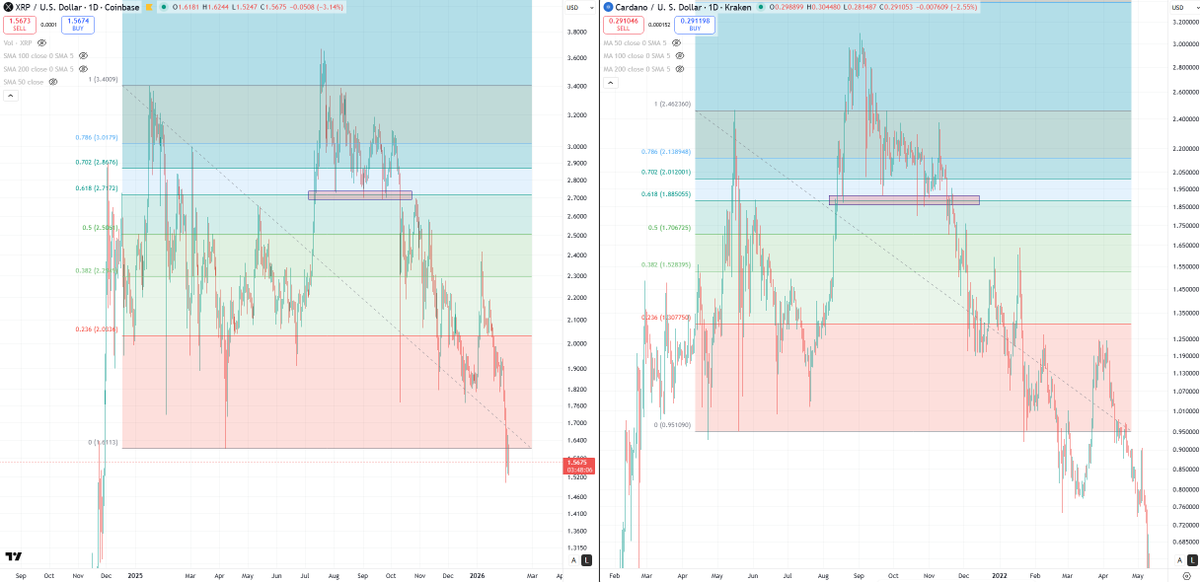The height and width of the screenshot is (582, 1200).
Task: Click the '0.618 (1.885055)' Fib label
Action: click(666, 195)
